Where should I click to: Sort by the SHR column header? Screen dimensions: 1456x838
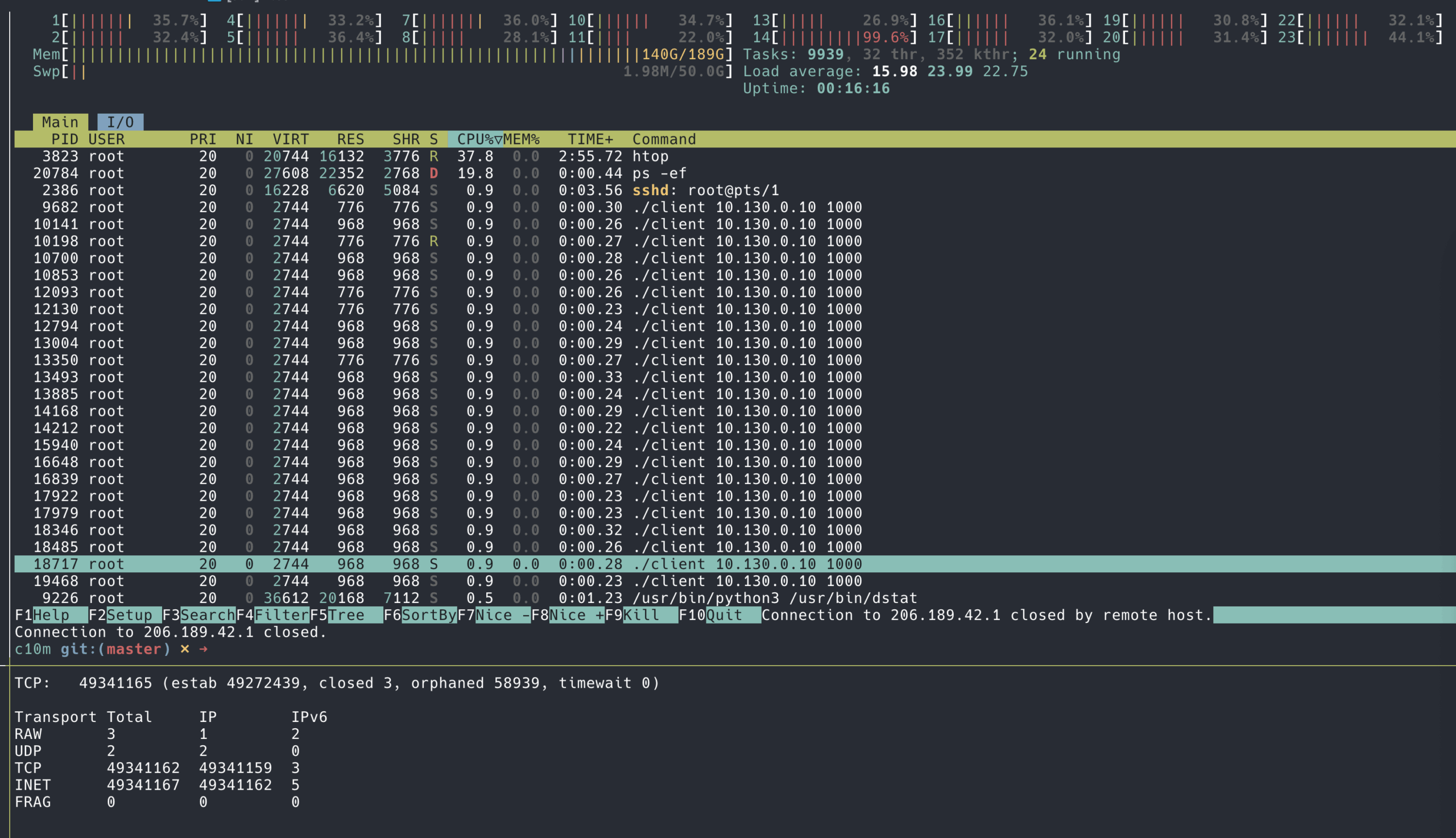pyautogui.click(x=406, y=139)
